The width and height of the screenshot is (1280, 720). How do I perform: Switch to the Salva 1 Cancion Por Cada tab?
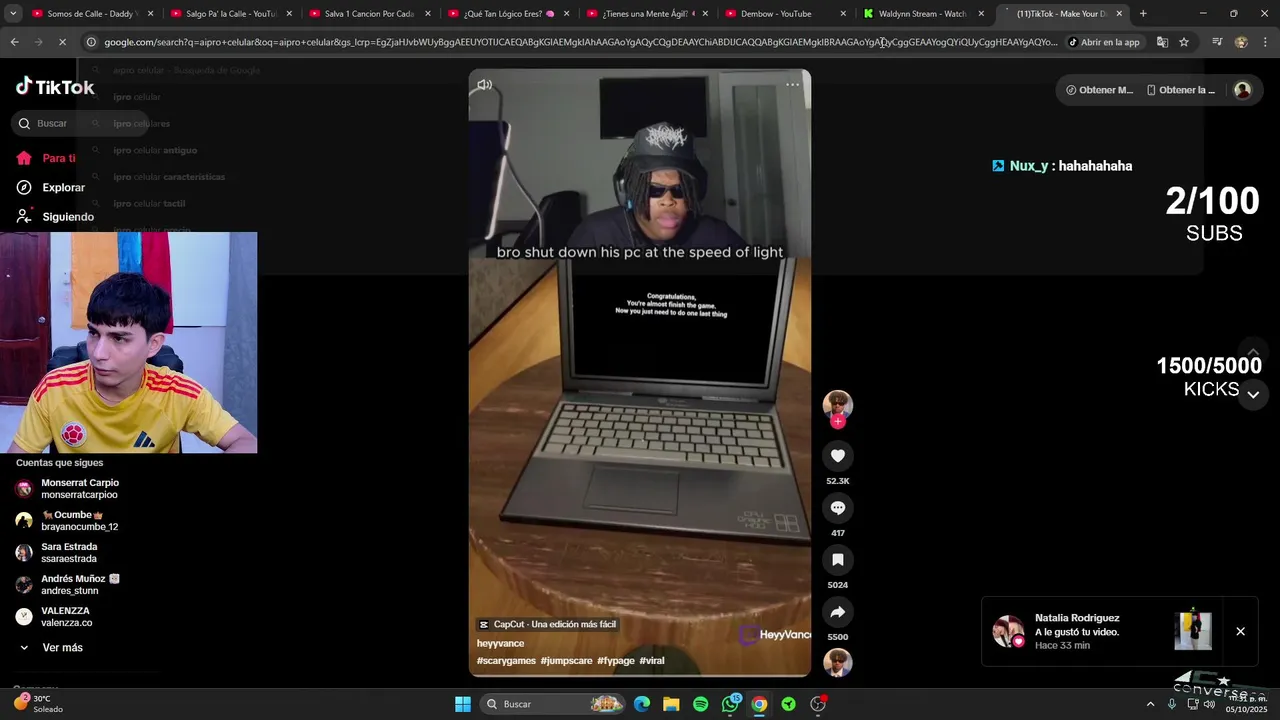369,14
